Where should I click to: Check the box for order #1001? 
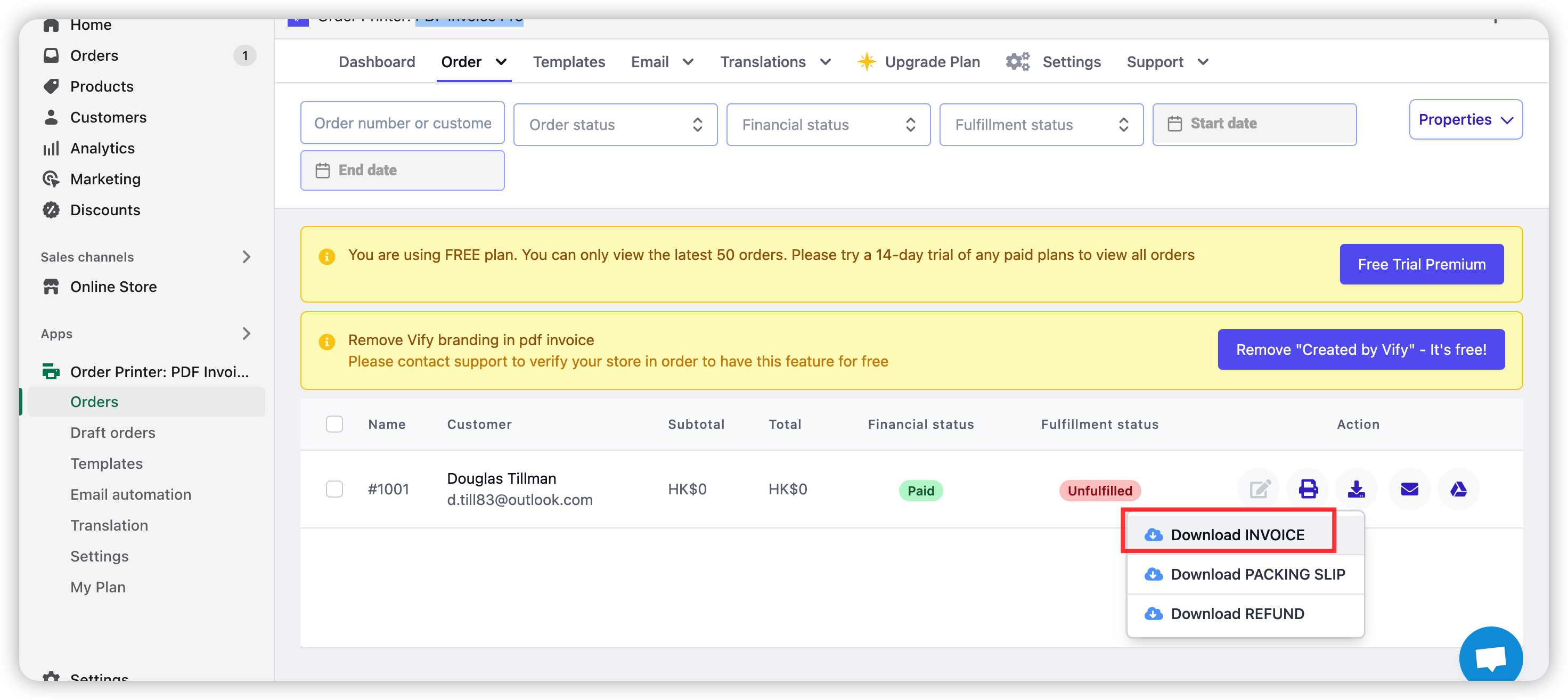tap(334, 489)
